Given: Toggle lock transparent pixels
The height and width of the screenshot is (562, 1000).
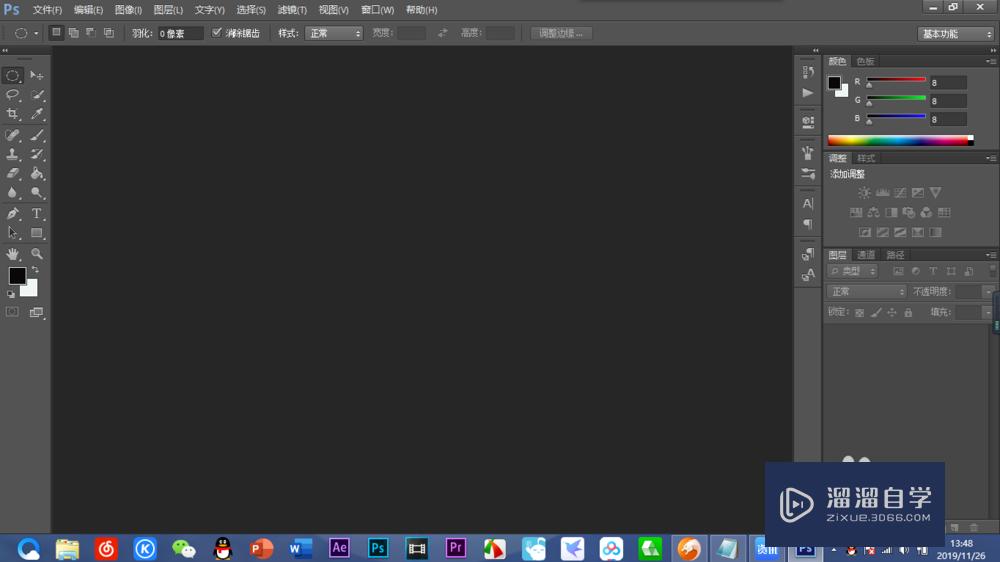Looking at the screenshot, I should tap(860, 313).
